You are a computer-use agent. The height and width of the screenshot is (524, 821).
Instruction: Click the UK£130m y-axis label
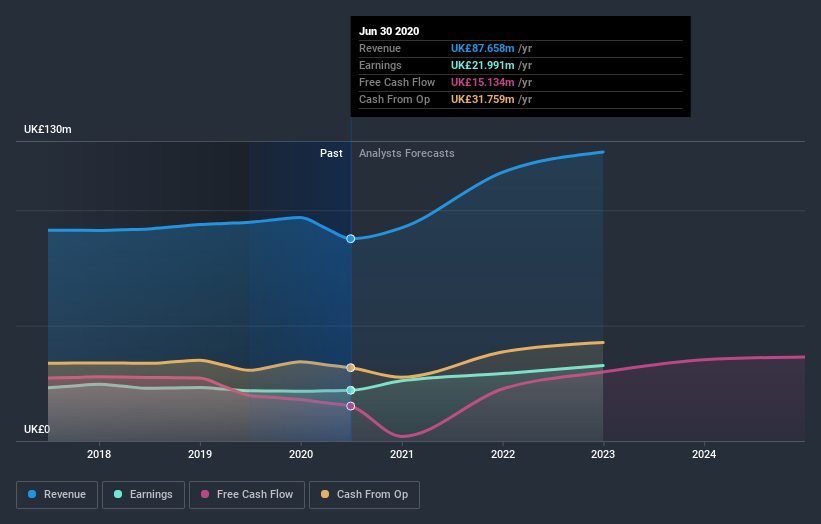click(48, 129)
